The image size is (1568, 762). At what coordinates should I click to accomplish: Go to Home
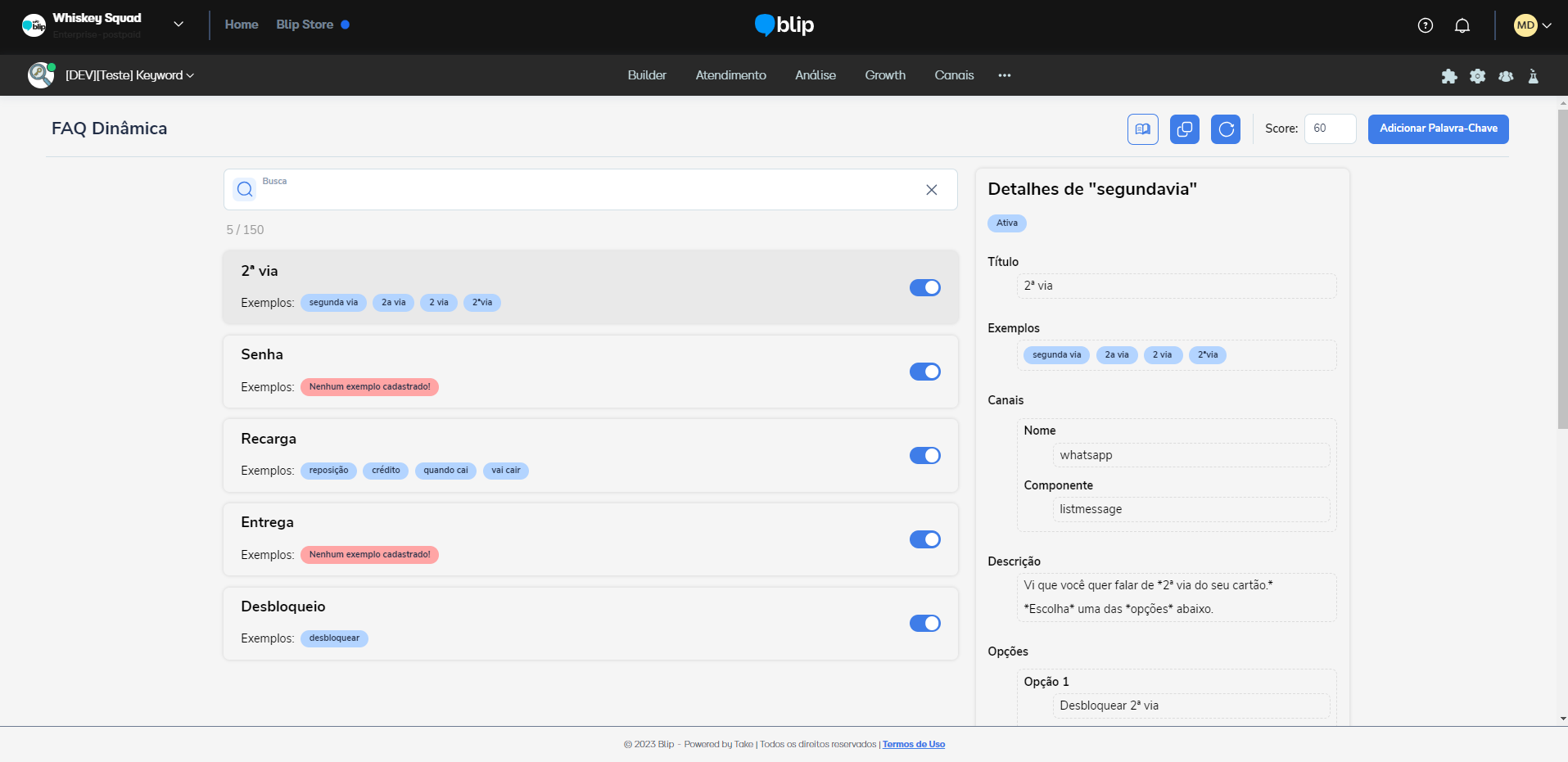(242, 25)
